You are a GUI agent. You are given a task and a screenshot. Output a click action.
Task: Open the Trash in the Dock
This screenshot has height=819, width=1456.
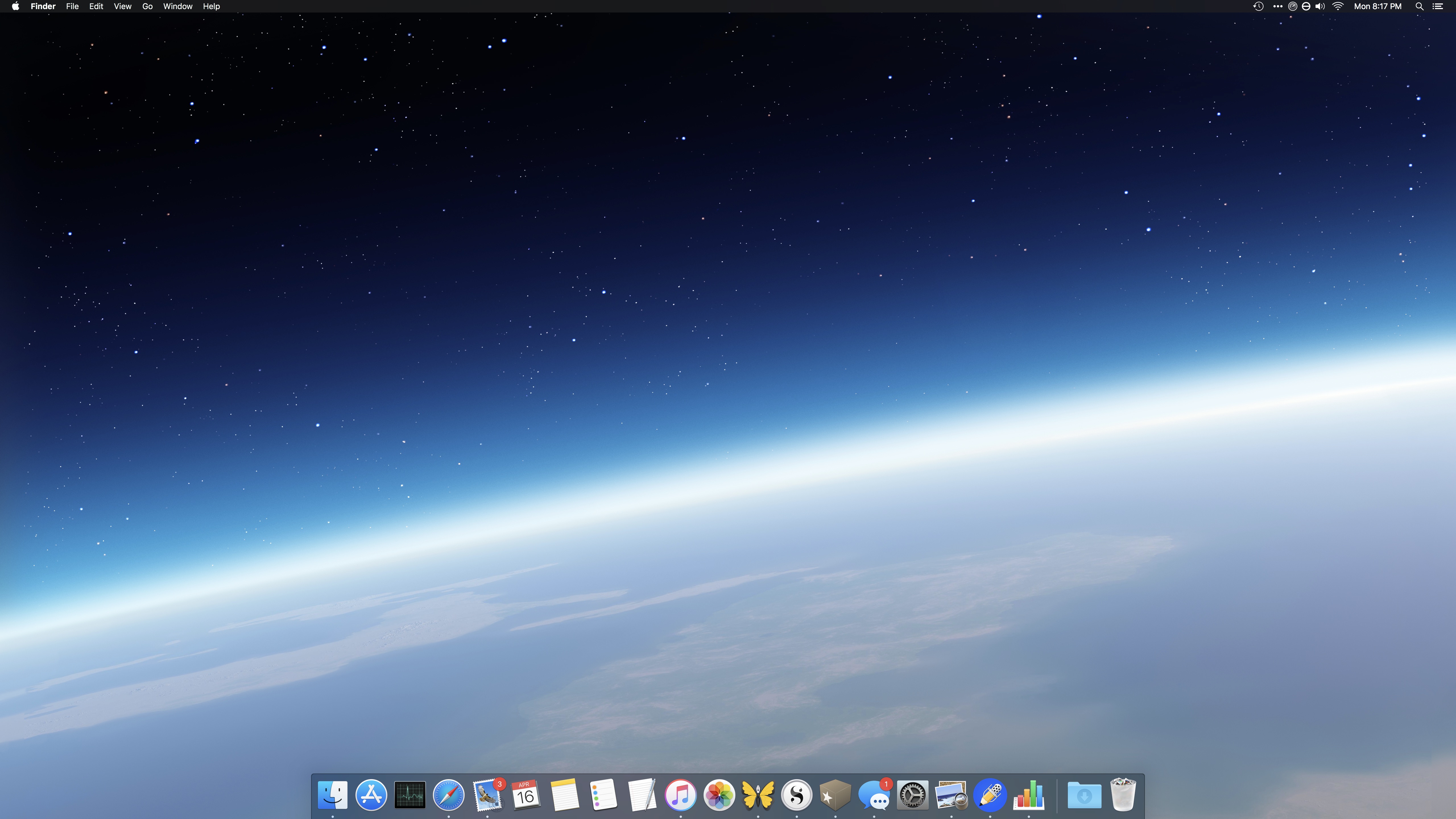pos(1123,795)
